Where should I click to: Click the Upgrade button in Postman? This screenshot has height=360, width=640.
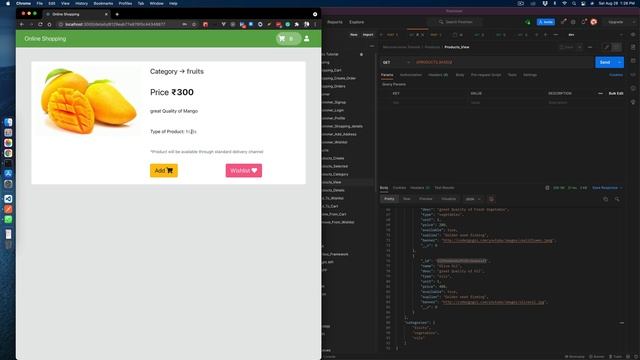(x=616, y=22)
